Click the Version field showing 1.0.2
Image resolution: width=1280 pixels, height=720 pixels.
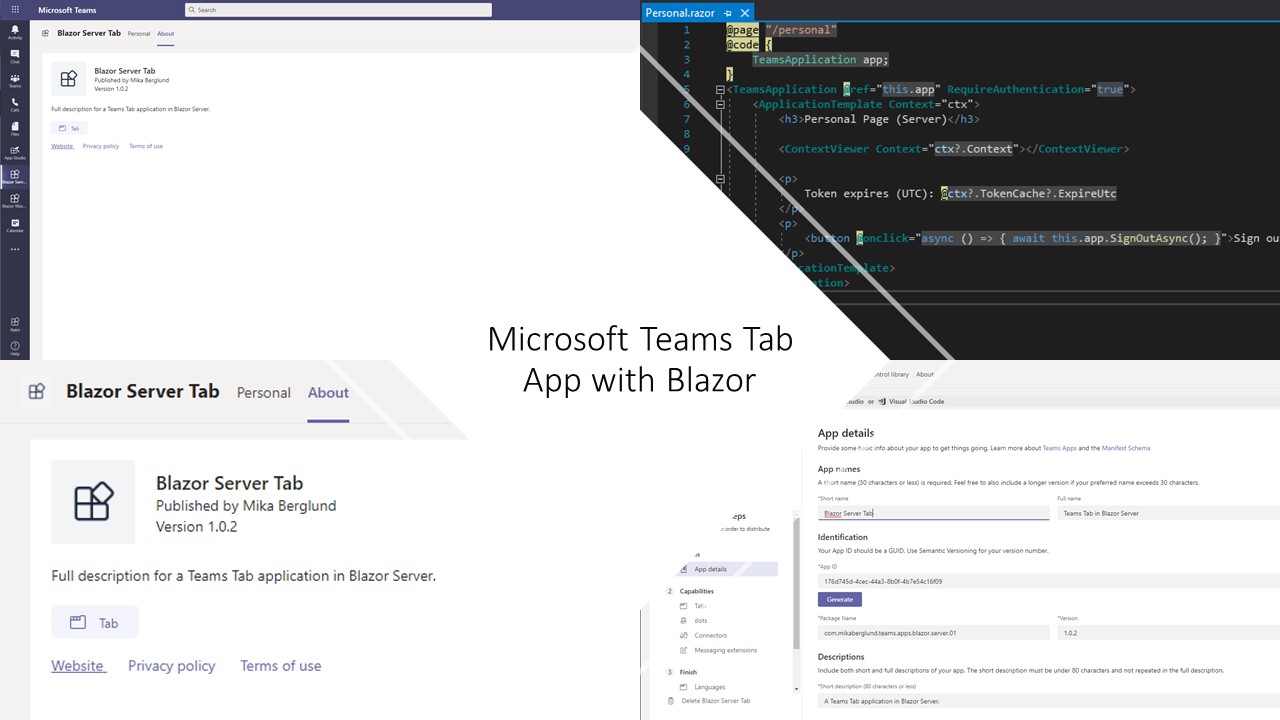1168,633
